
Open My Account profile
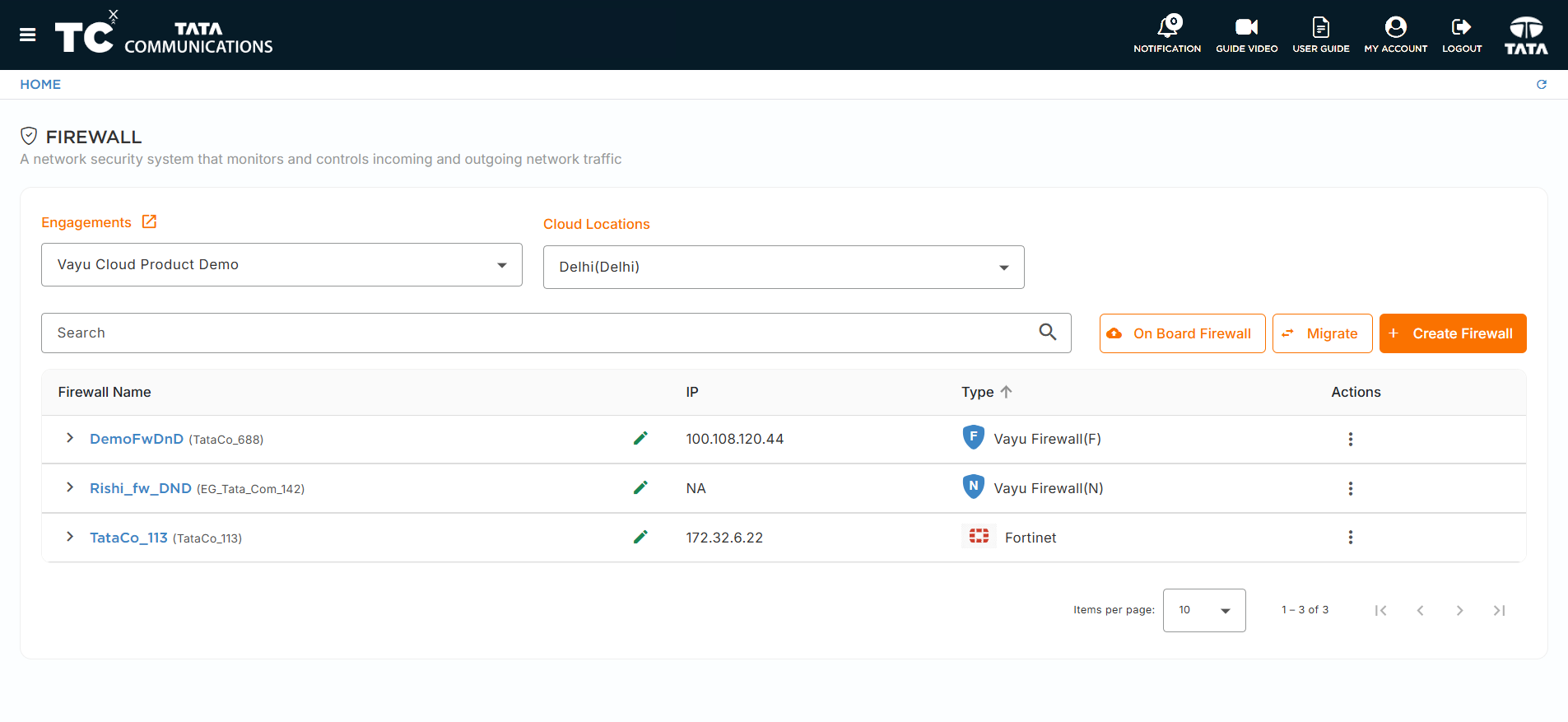1396,35
